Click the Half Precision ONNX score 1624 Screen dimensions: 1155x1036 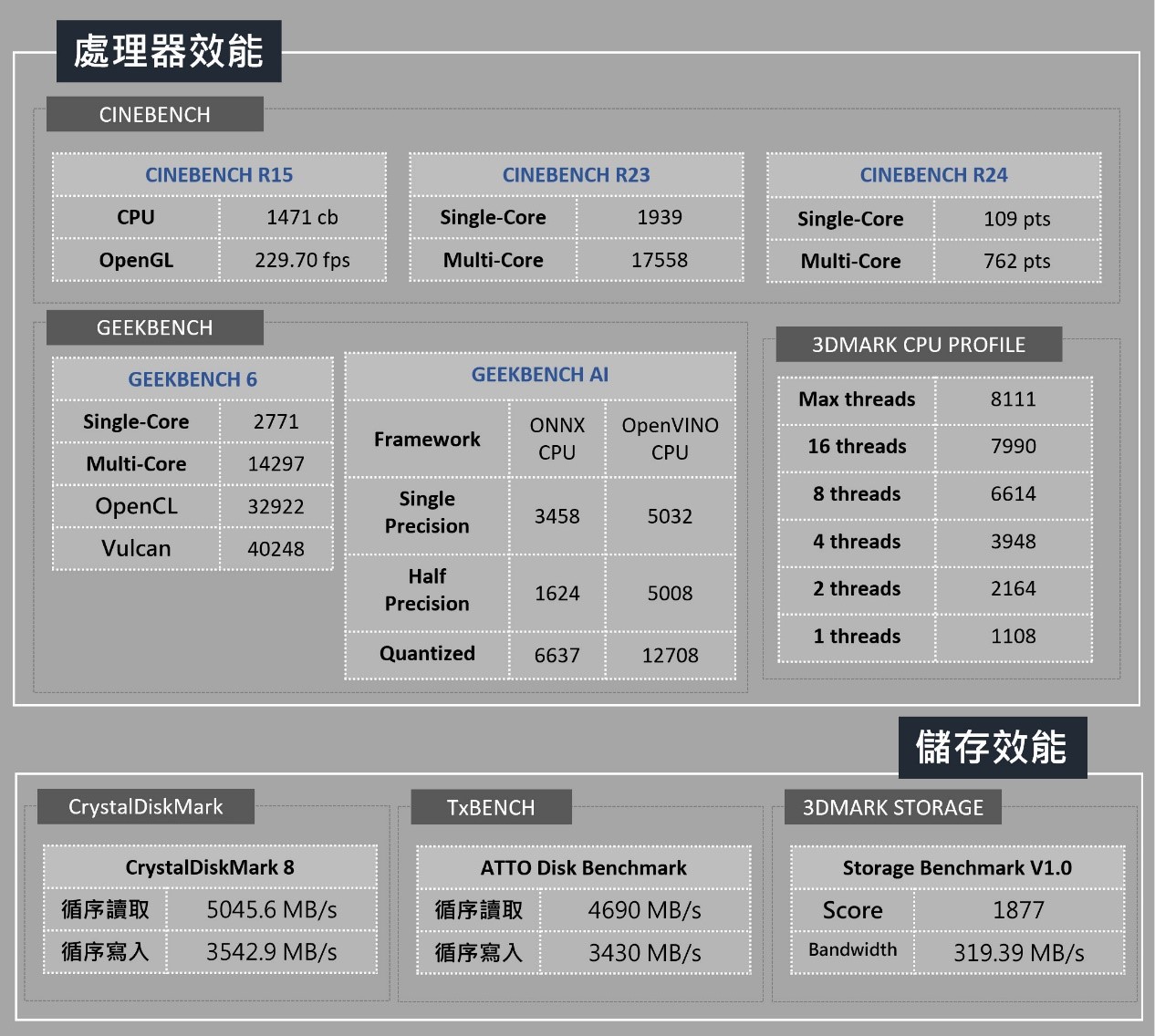[x=557, y=594]
